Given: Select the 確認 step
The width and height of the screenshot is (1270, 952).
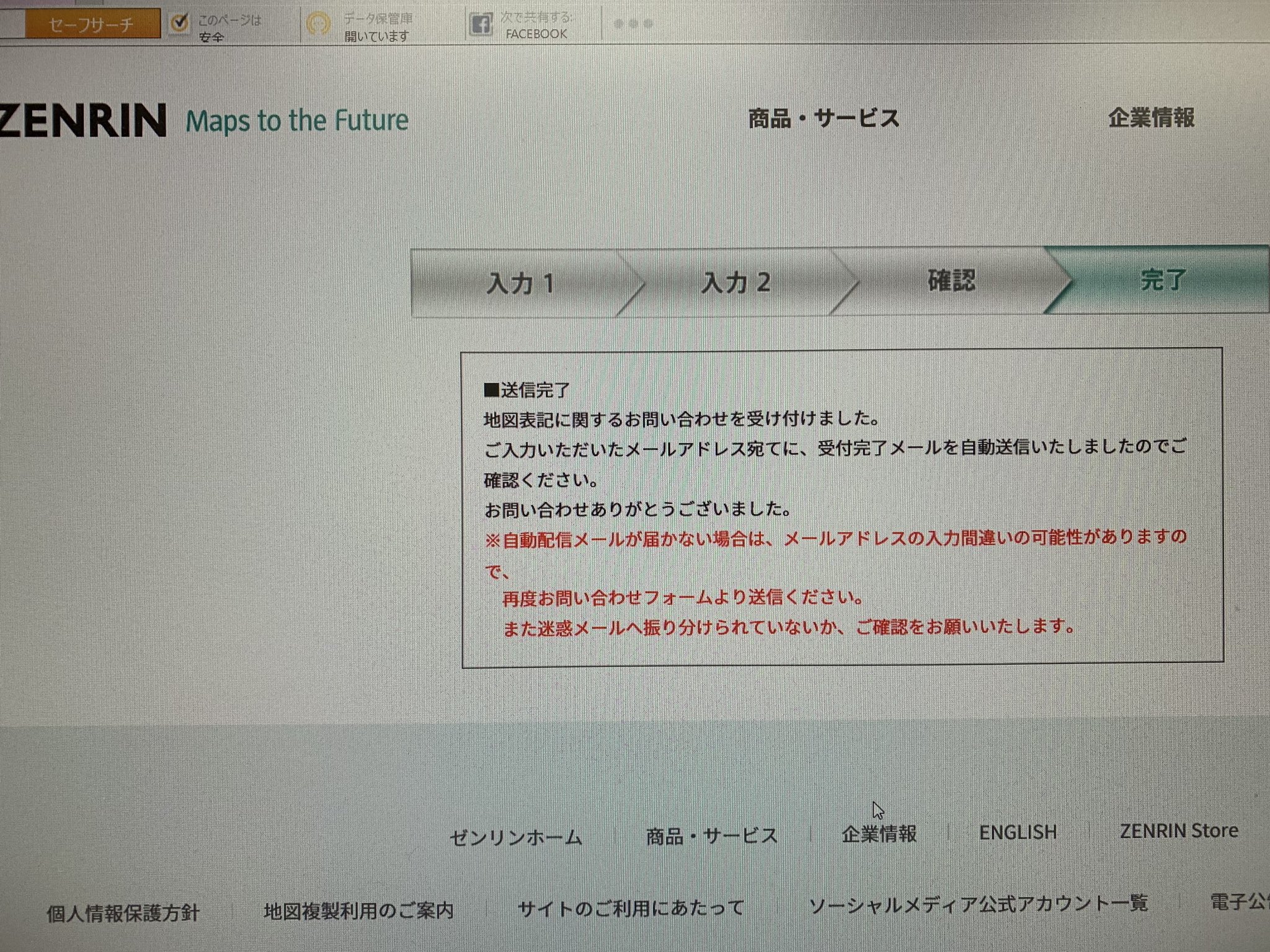Looking at the screenshot, I should click(x=951, y=280).
